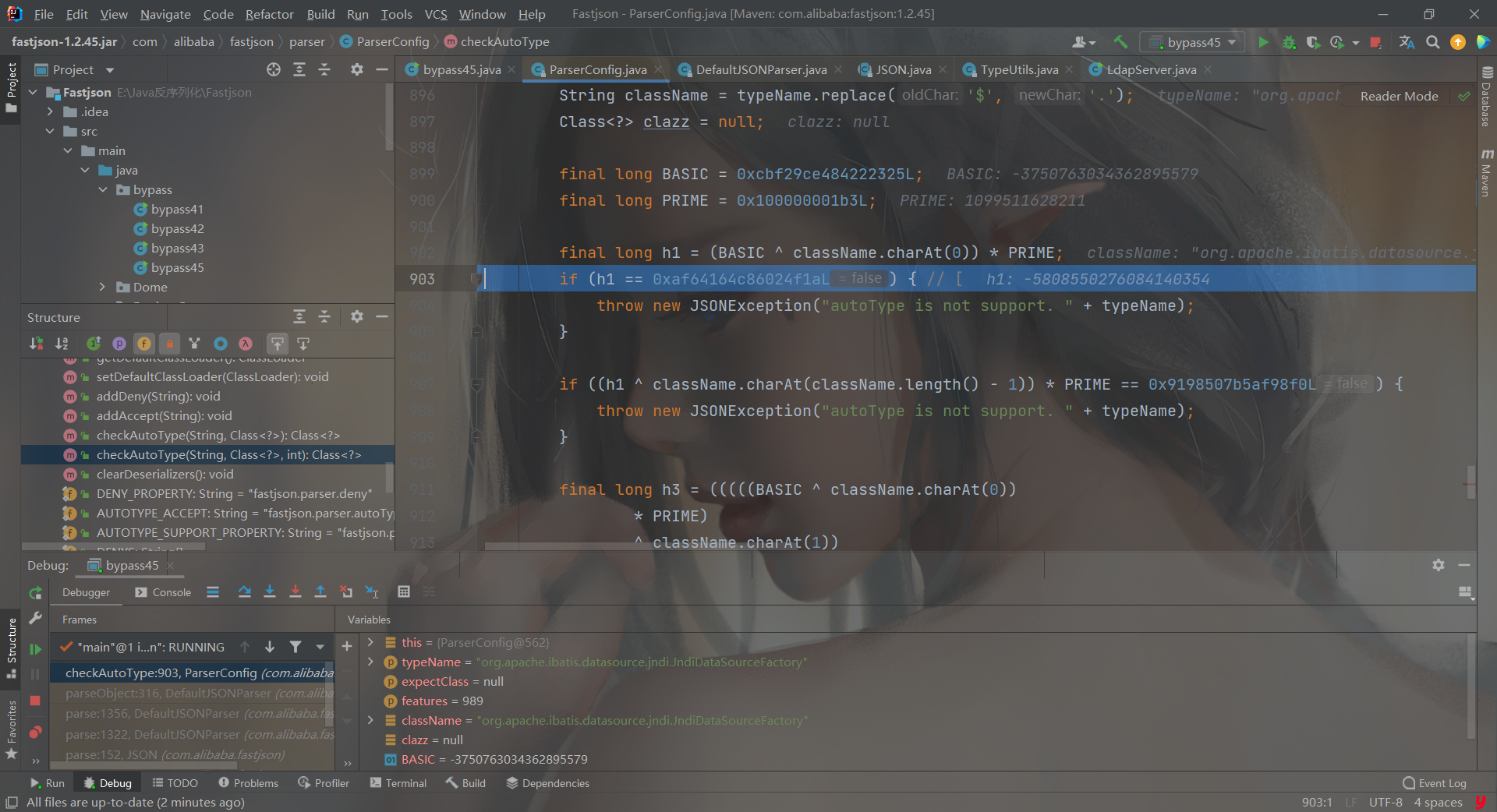Click Select Opened File target icon in Project panel
Viewport: 1497px width, 812px height.
click(x=273, y=70)
